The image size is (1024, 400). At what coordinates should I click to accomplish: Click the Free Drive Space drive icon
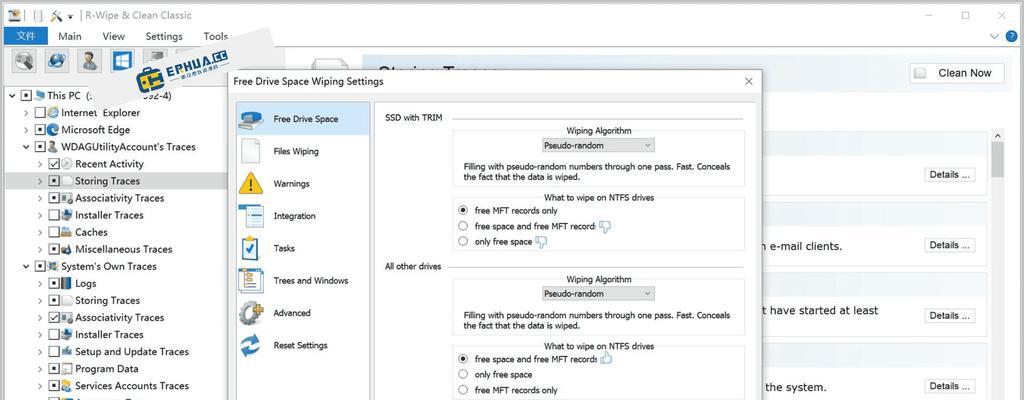click(x=251, y=119)
